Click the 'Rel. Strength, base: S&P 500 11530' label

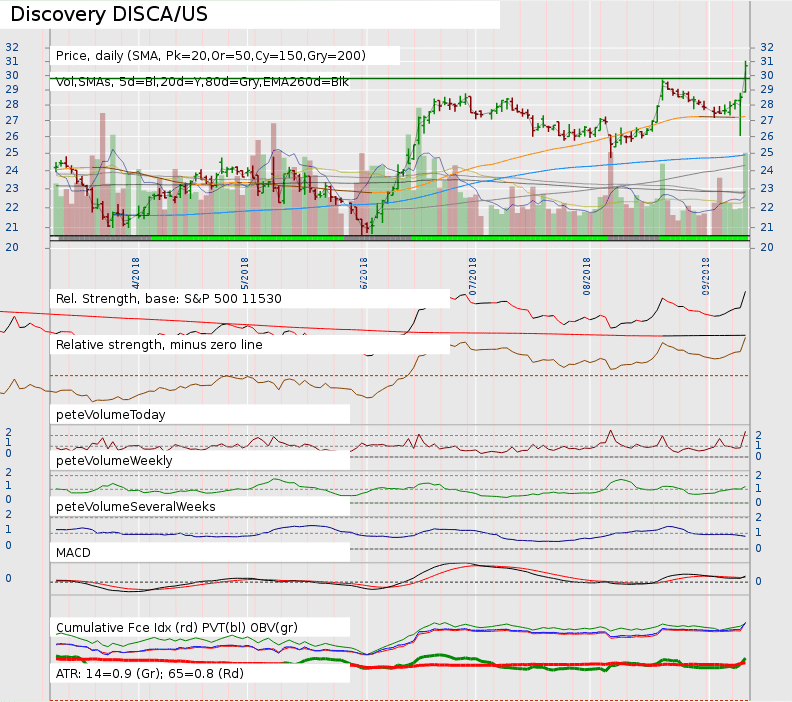[169, 298]
